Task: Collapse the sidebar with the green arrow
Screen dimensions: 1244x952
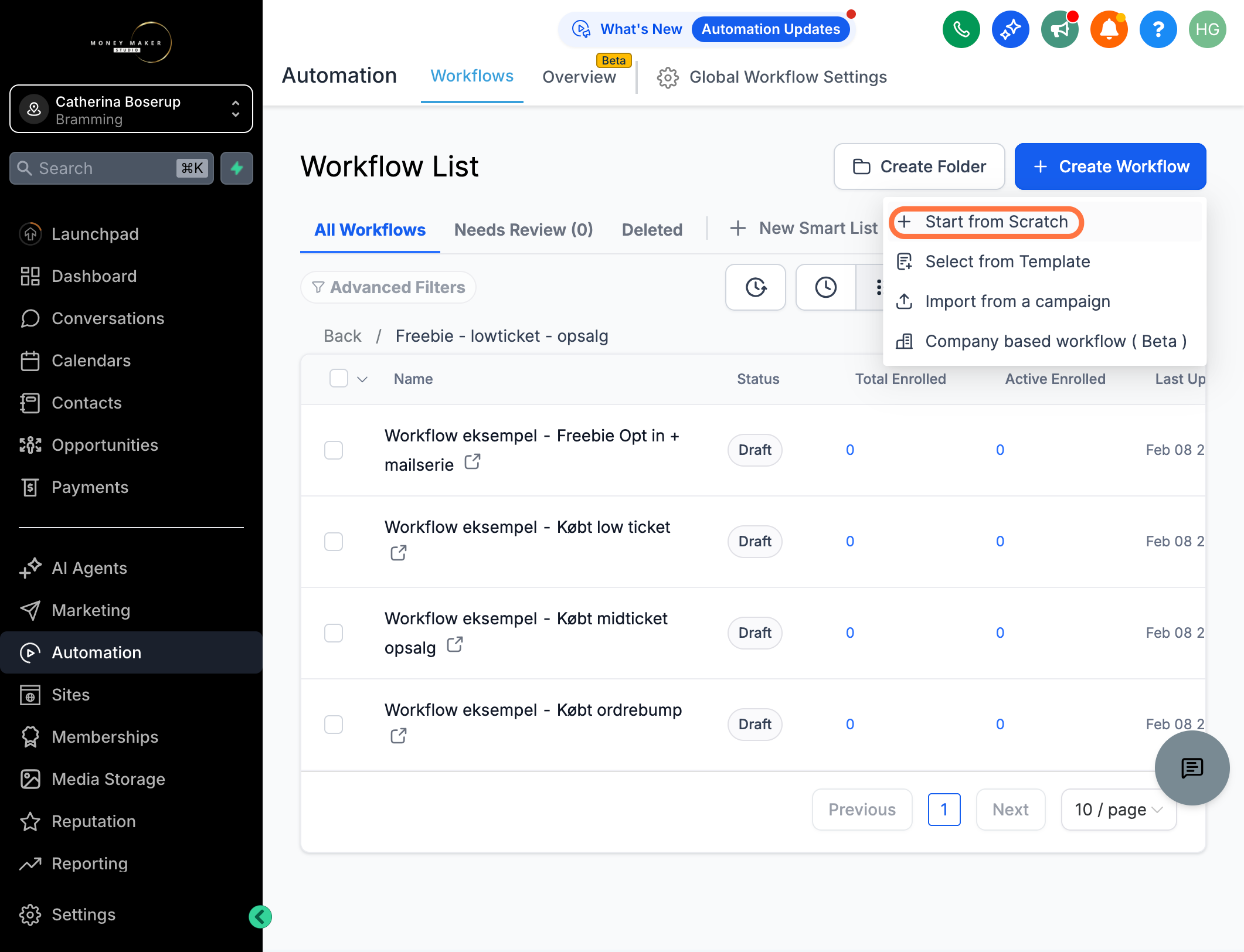Action: pyautogui.click(x=260, y=916)
